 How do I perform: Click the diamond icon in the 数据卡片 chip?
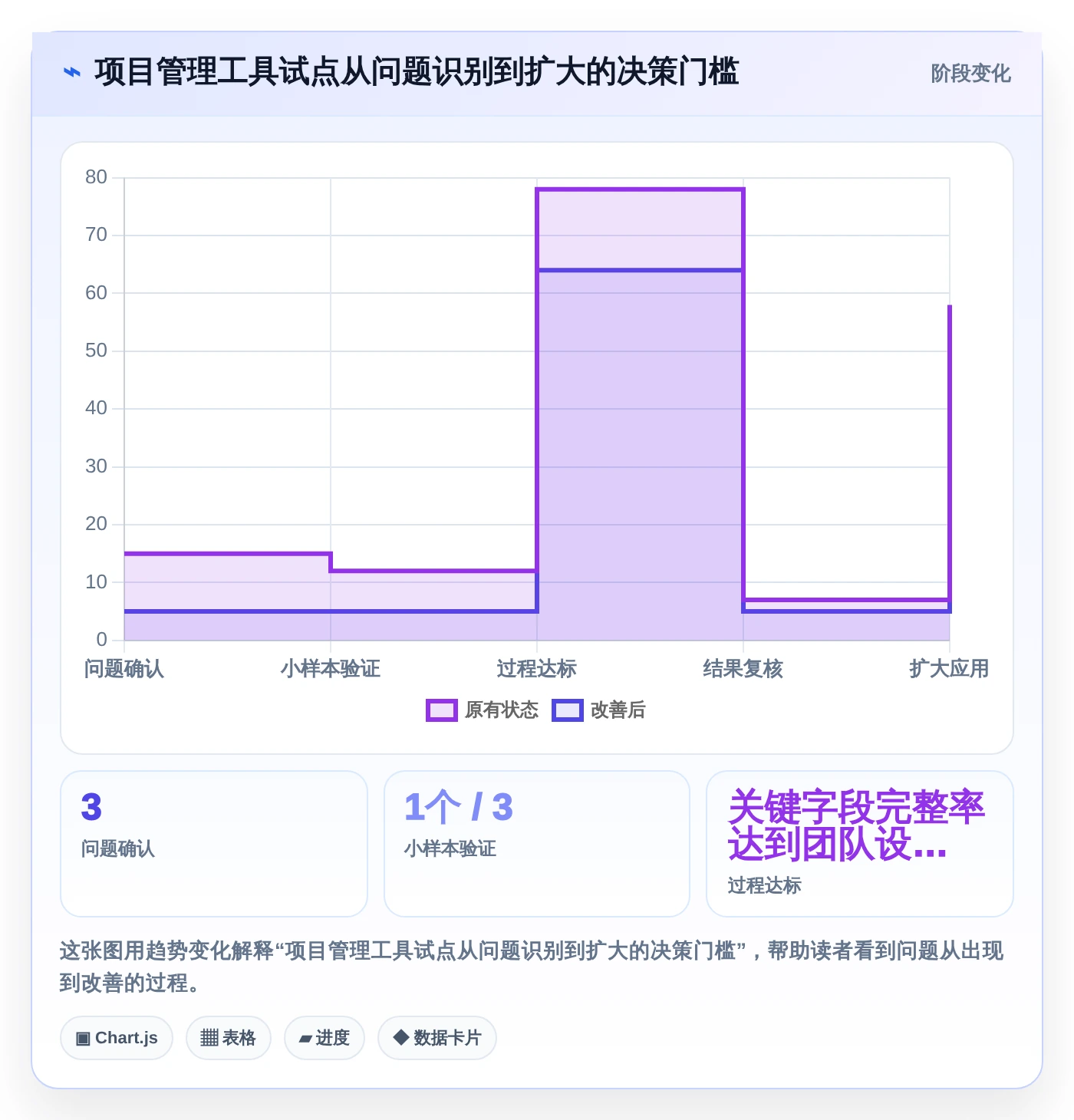pyautogui.click(x=400, y=1038)
